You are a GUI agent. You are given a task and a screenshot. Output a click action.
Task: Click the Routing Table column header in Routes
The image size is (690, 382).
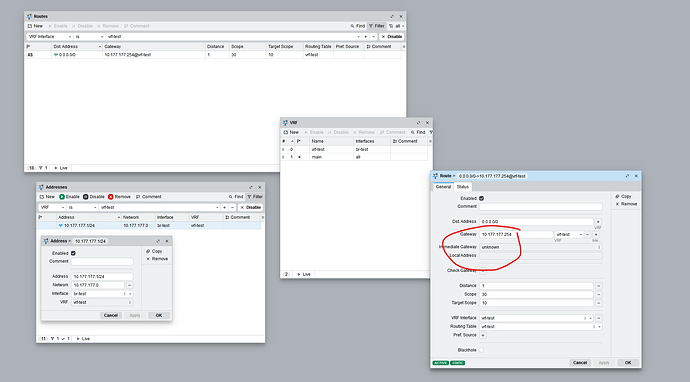(x=318, y=46)
